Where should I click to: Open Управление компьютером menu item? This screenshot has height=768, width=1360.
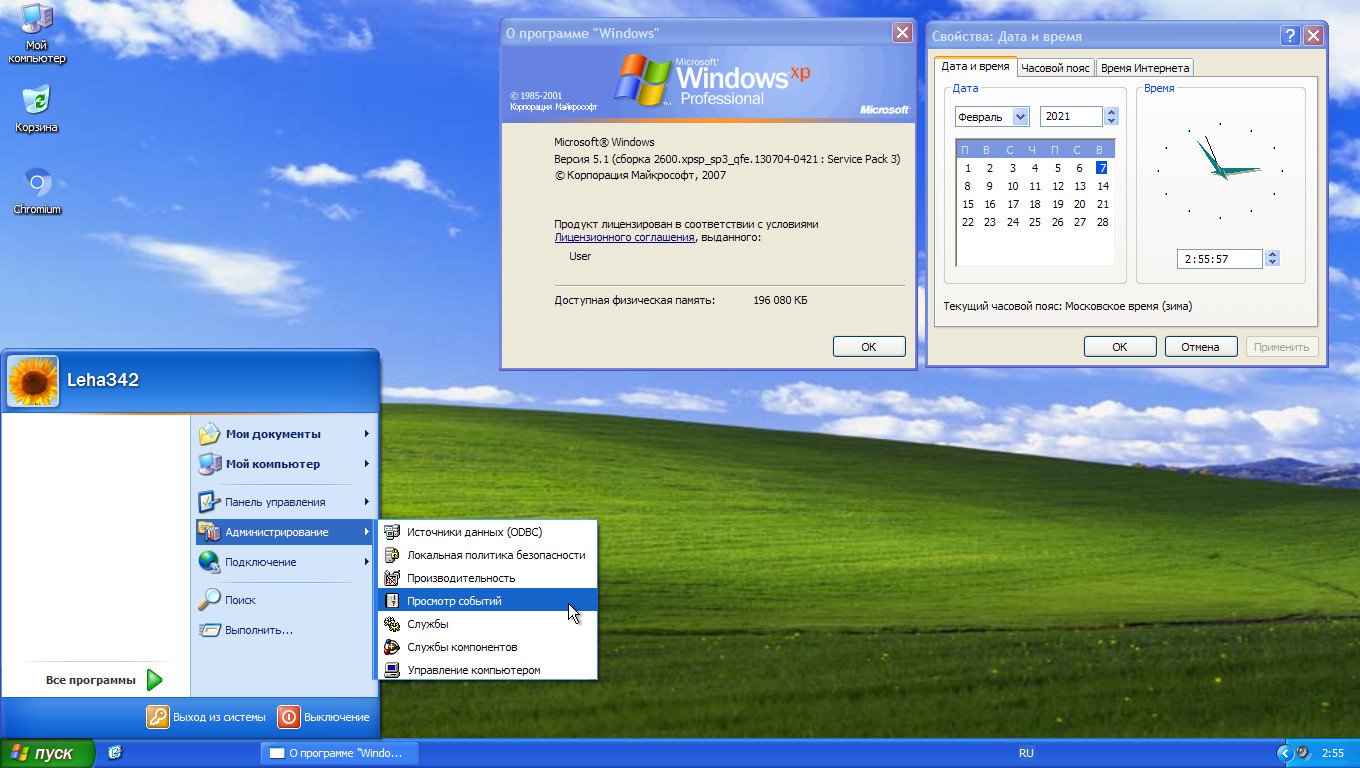(x=473, y=670)
